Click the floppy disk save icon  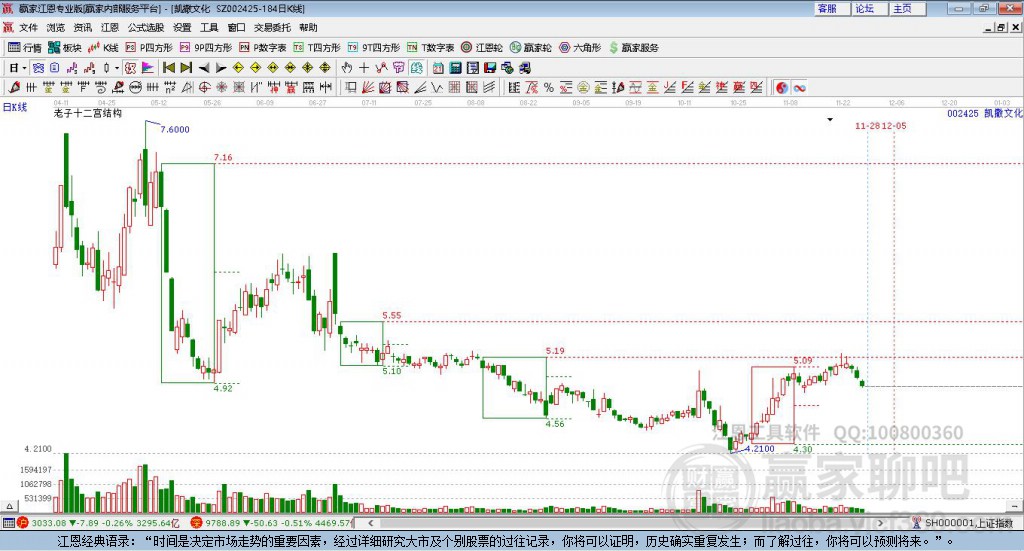[490, 68]
